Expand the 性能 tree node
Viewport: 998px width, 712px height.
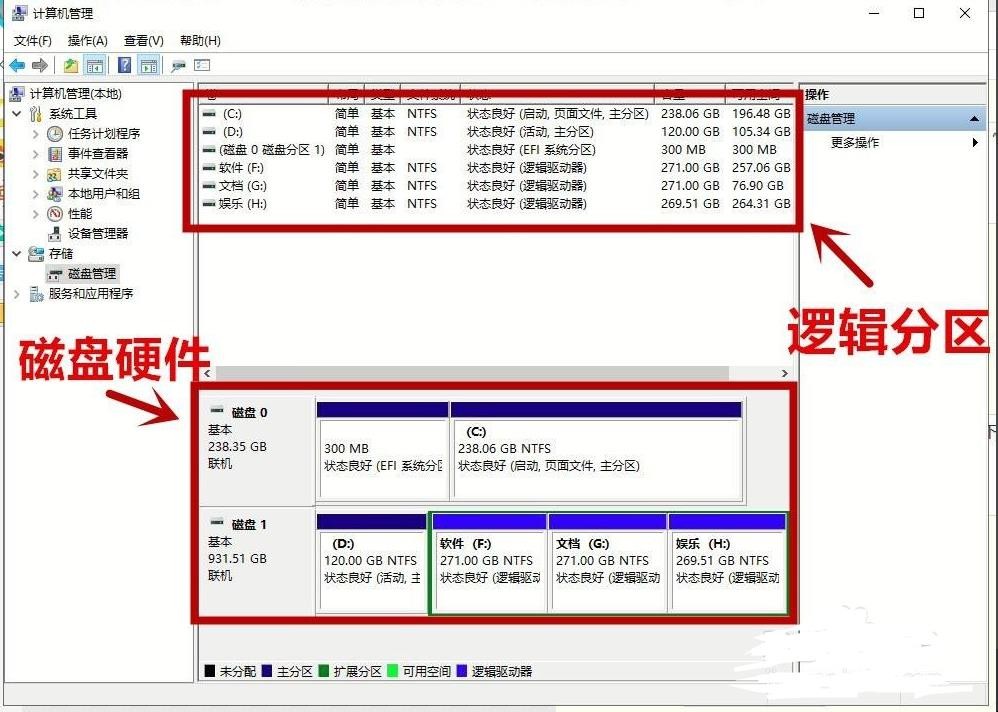(36, 214)
